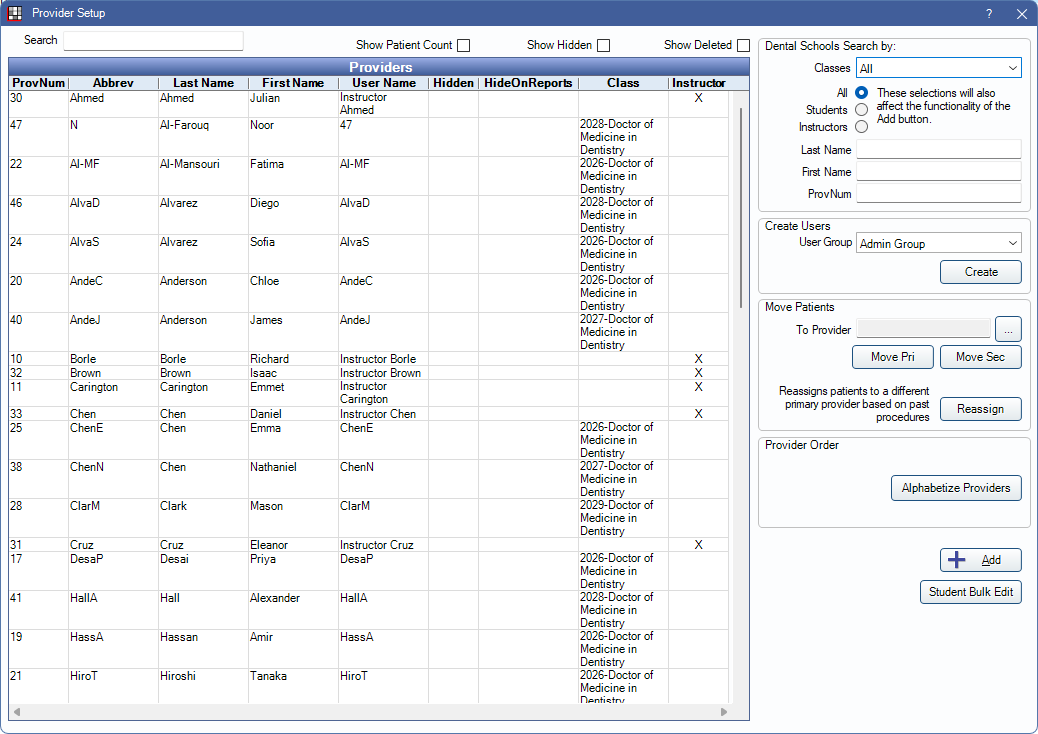The image size is (1038, 734).
Task: Toggle the Show Hidden checkbox
Action: 603,45
